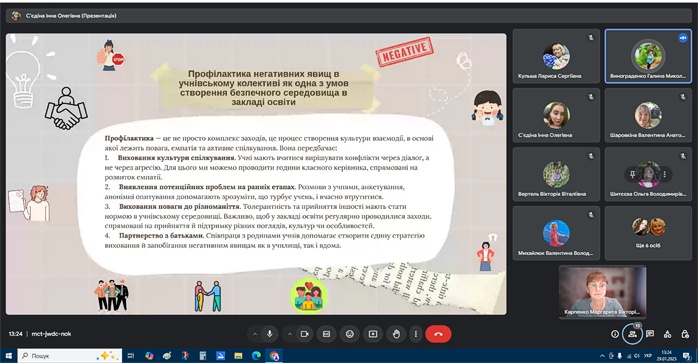Open host controls lock icon

click(685, 334)
